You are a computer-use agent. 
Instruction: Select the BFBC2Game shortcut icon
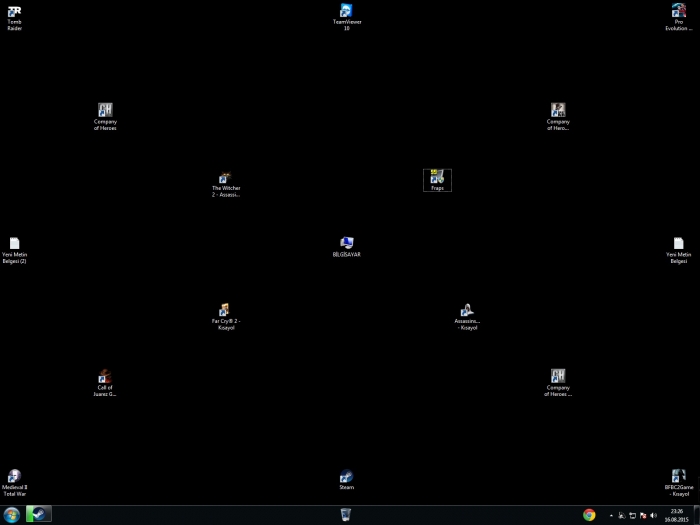678,477
